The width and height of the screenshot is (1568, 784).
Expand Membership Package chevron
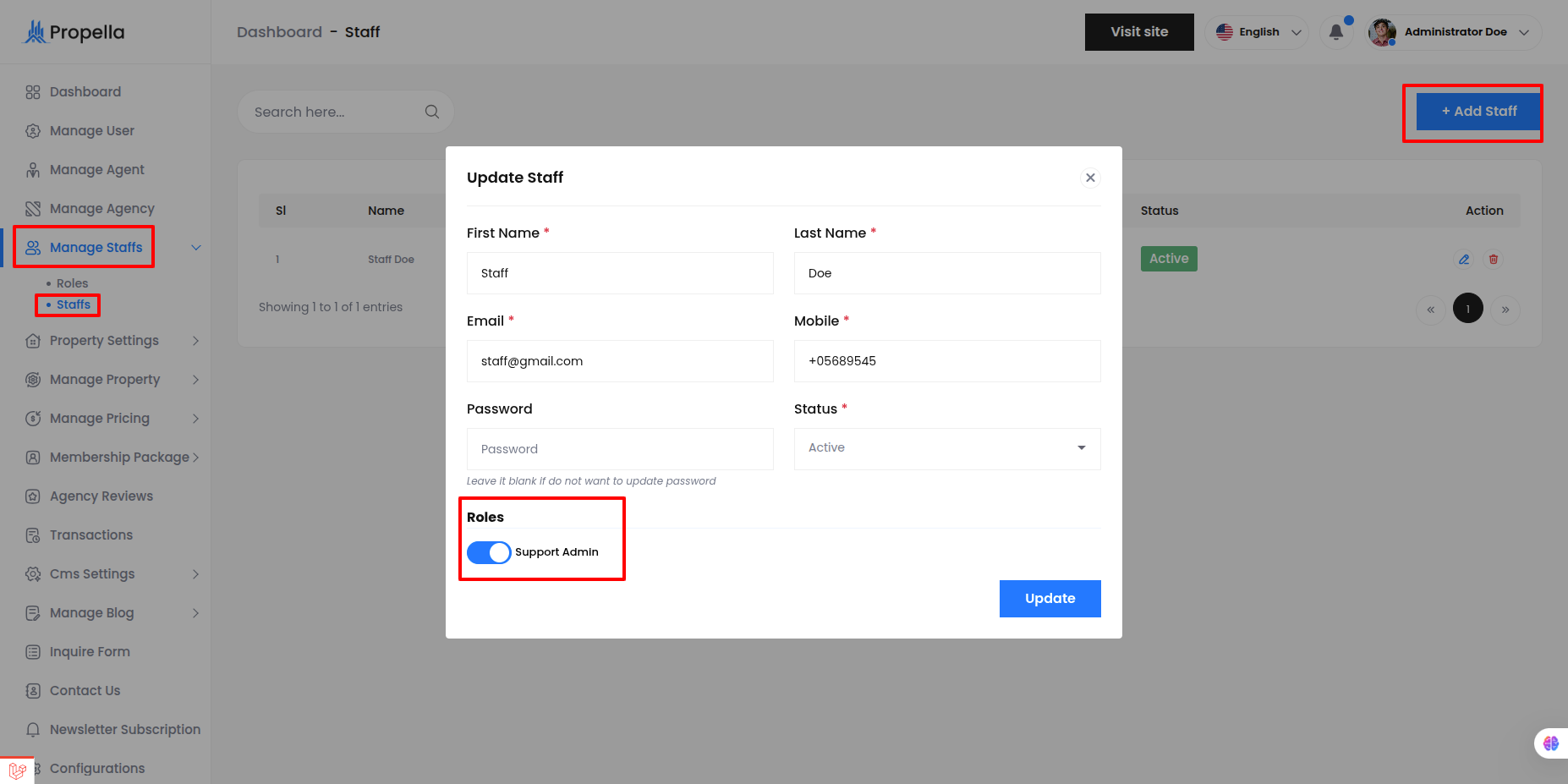point(196,458)
